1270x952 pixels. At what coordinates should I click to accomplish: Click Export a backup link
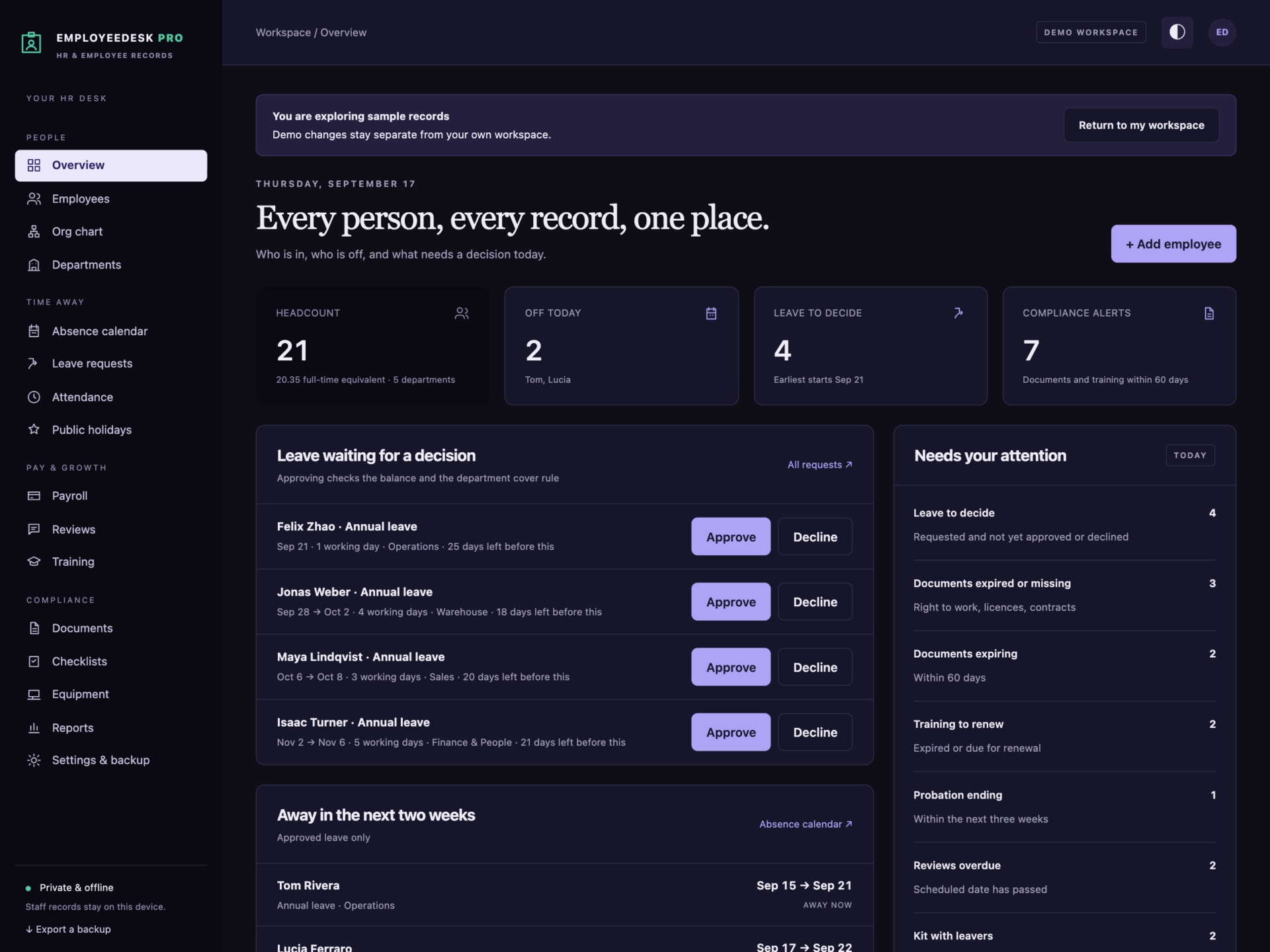pyautogui.click(x=68, y=929)
